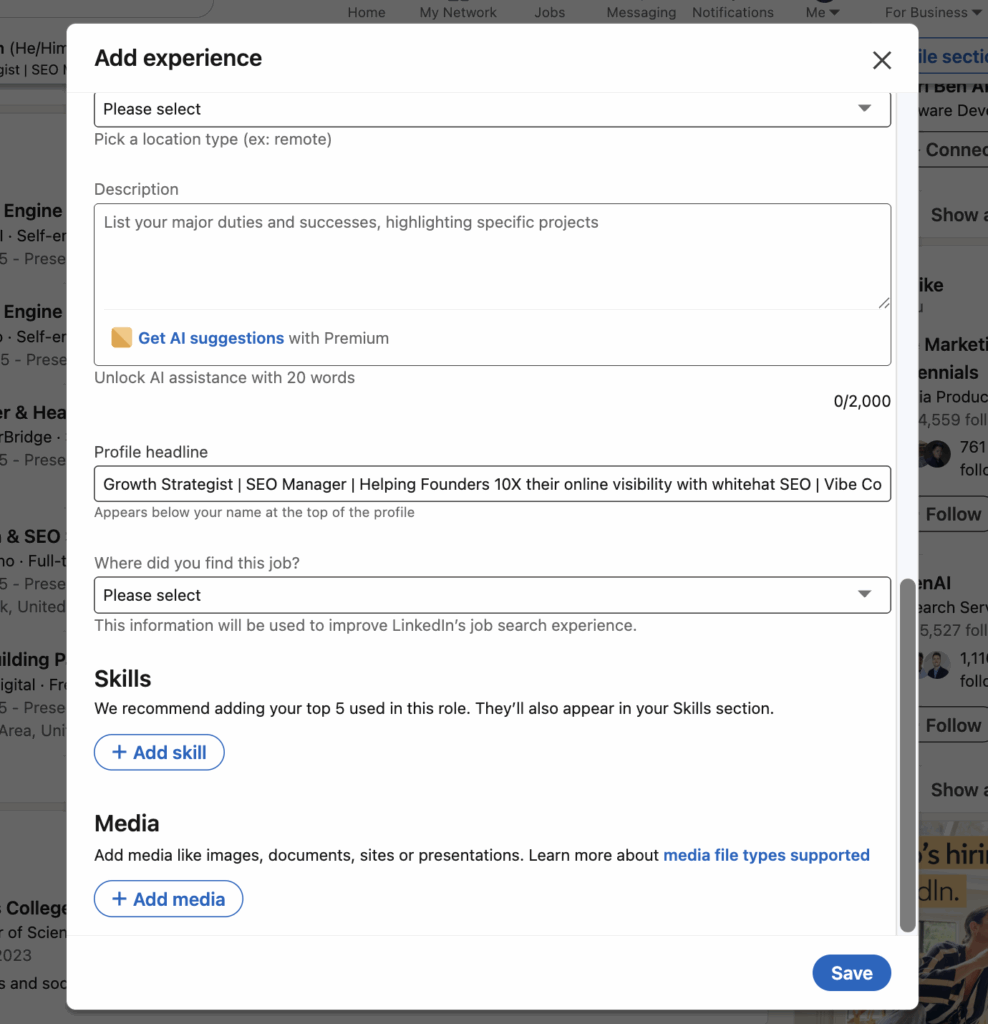Screen dimensions: 988x1024
Task: Open the Jobs tab
Action: pyautogui.click(x=549, y=12)
